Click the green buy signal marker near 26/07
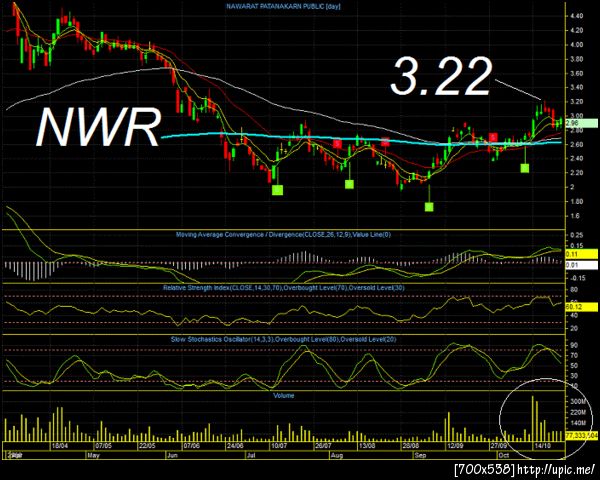Image resolution: width=600 pixels, height=480 pixels. (x=349, y=184)
